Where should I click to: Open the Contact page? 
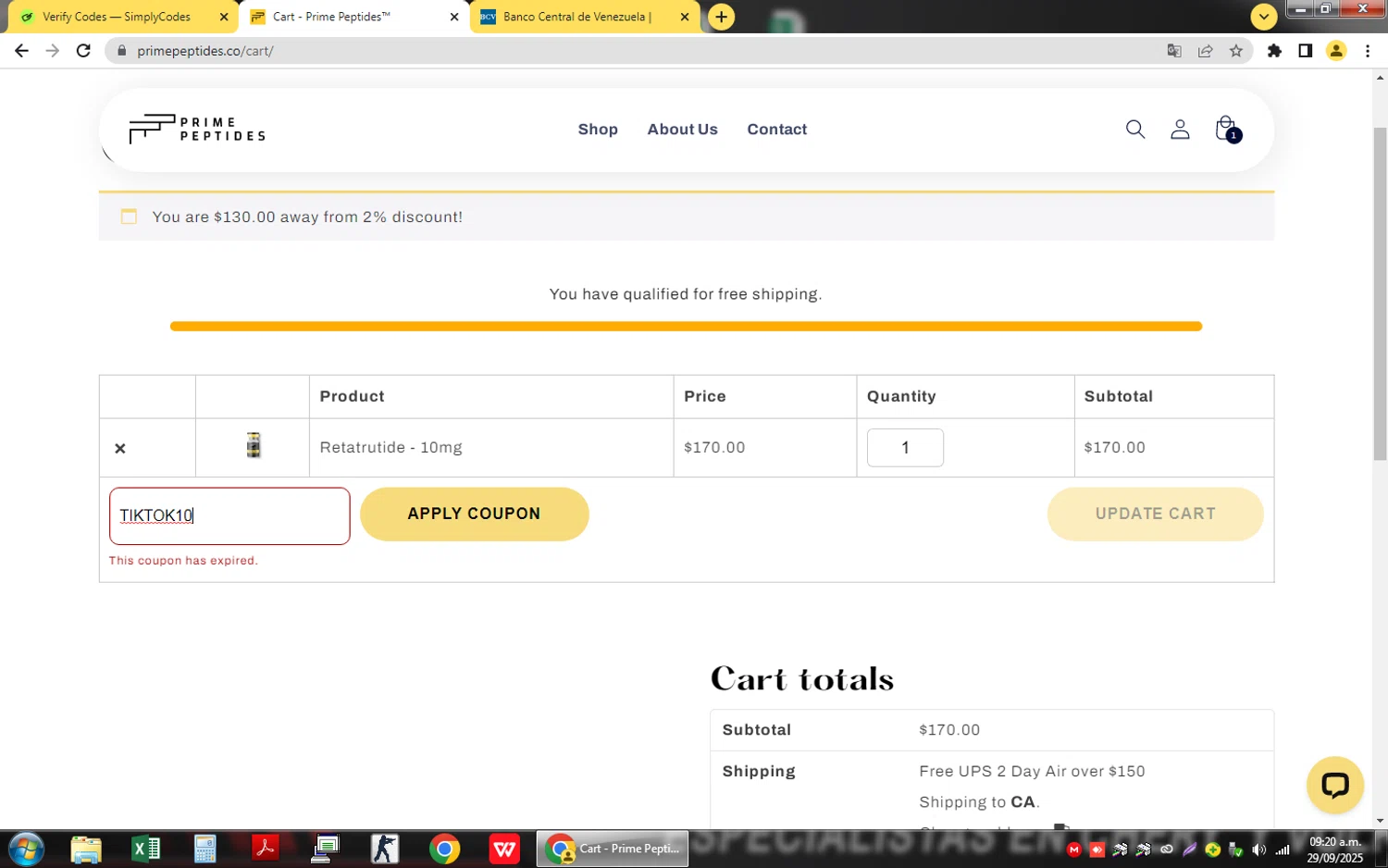pyautogui.click(x=777, y=130)
